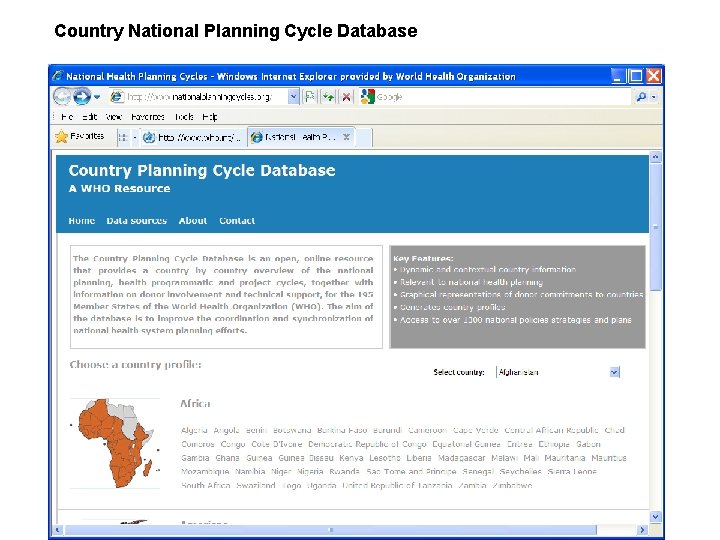Screen dimensions: 720x540
Task: Open the Democratic Republic of Congo profile
Action: coord(367,444)
